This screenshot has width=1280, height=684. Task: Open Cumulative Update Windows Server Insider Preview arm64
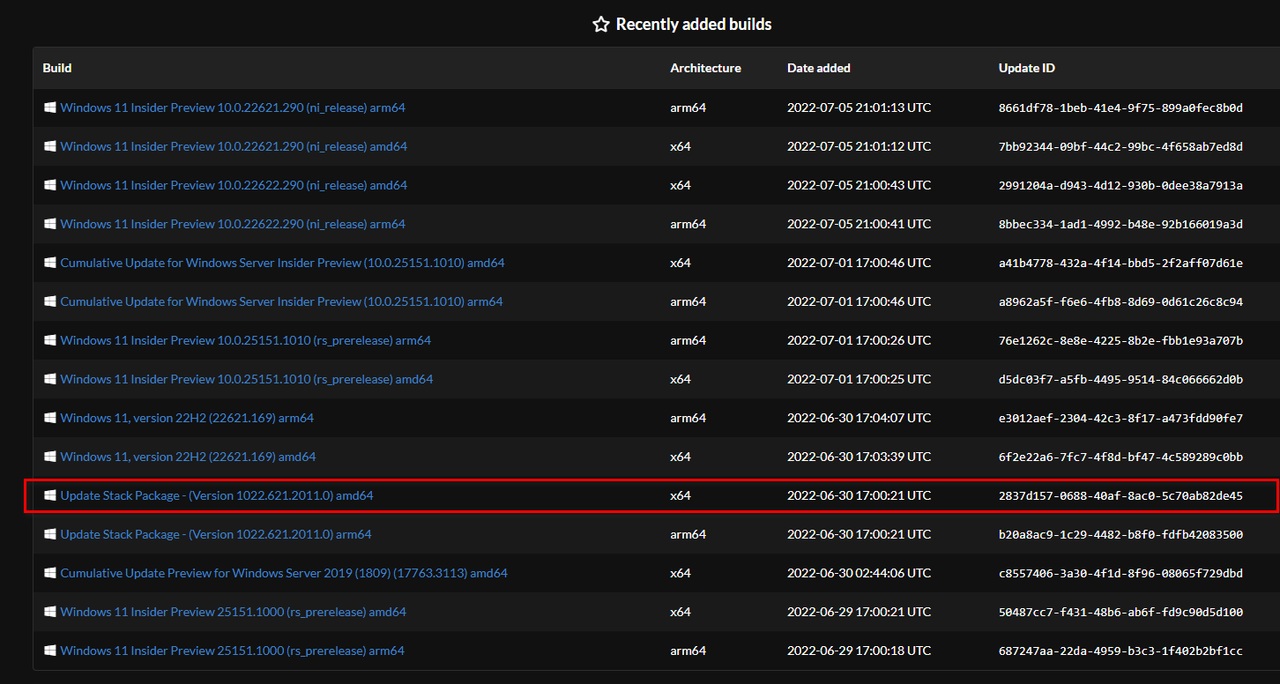[281, 301]
